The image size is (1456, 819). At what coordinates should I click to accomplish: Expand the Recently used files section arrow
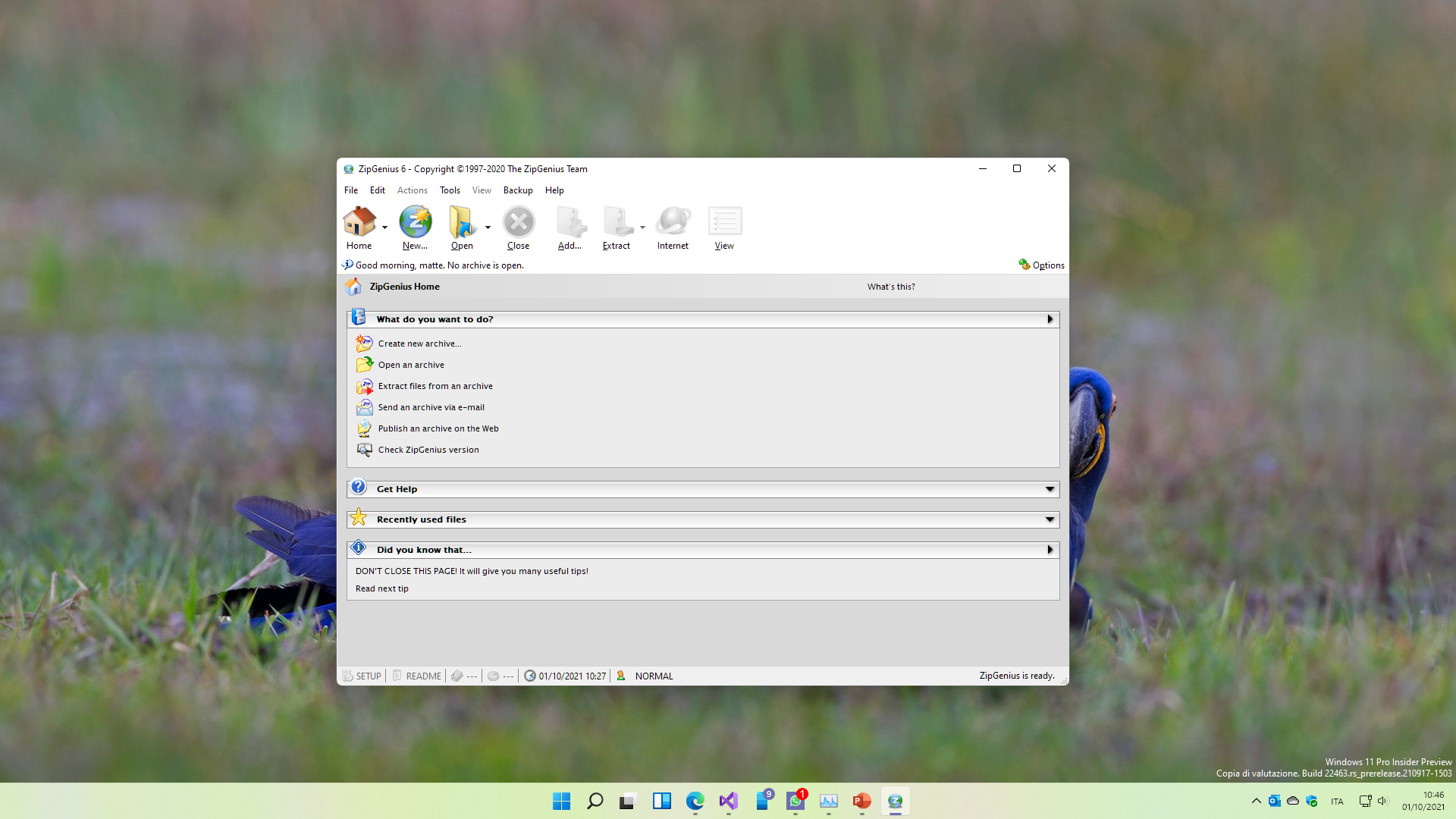point(1050,519)
